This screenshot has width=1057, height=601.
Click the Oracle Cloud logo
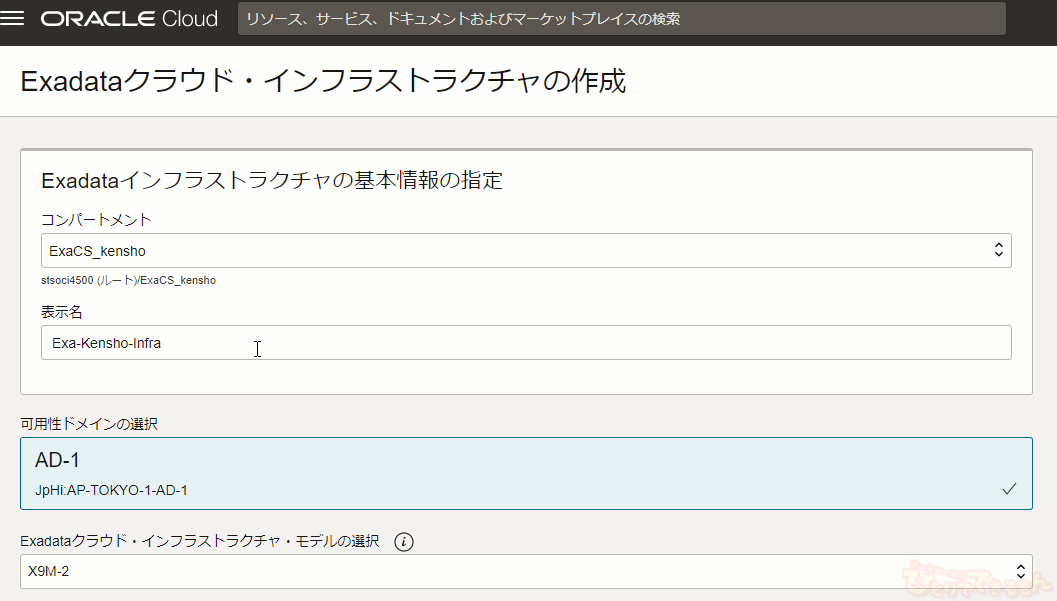(129, 20)
